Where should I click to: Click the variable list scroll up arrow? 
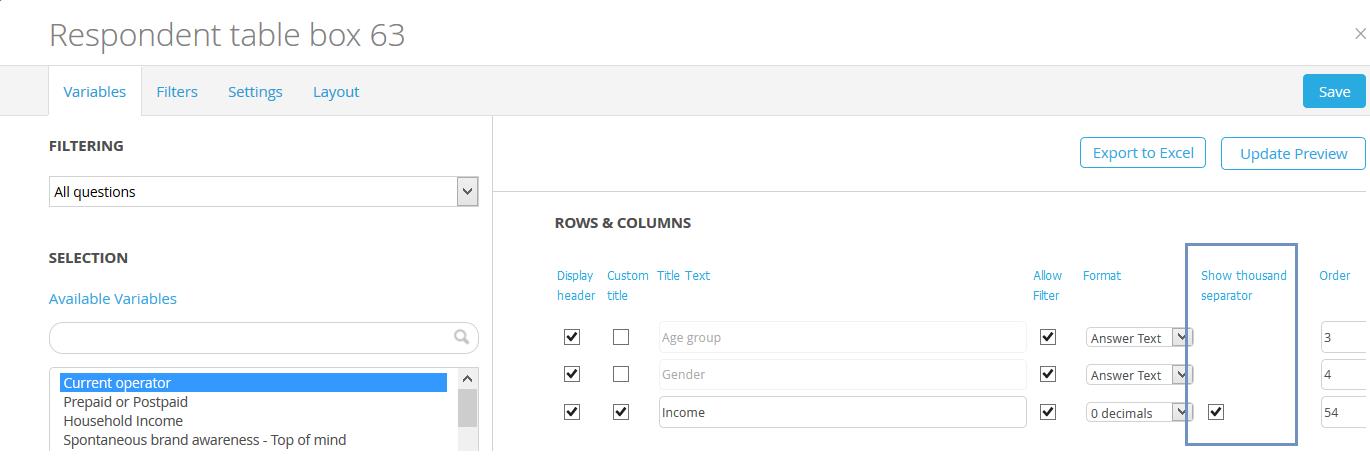[x=467, y=379]
